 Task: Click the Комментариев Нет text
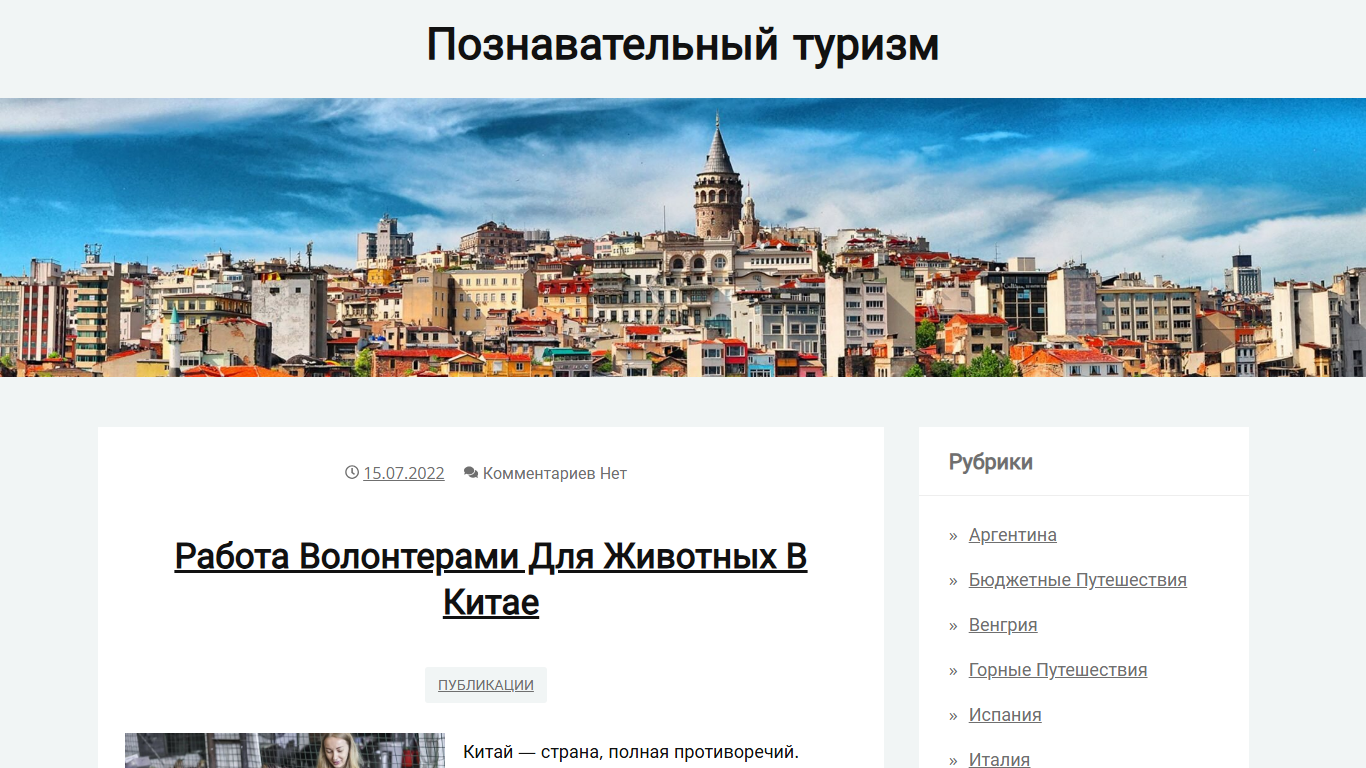(x=555, y=473)
